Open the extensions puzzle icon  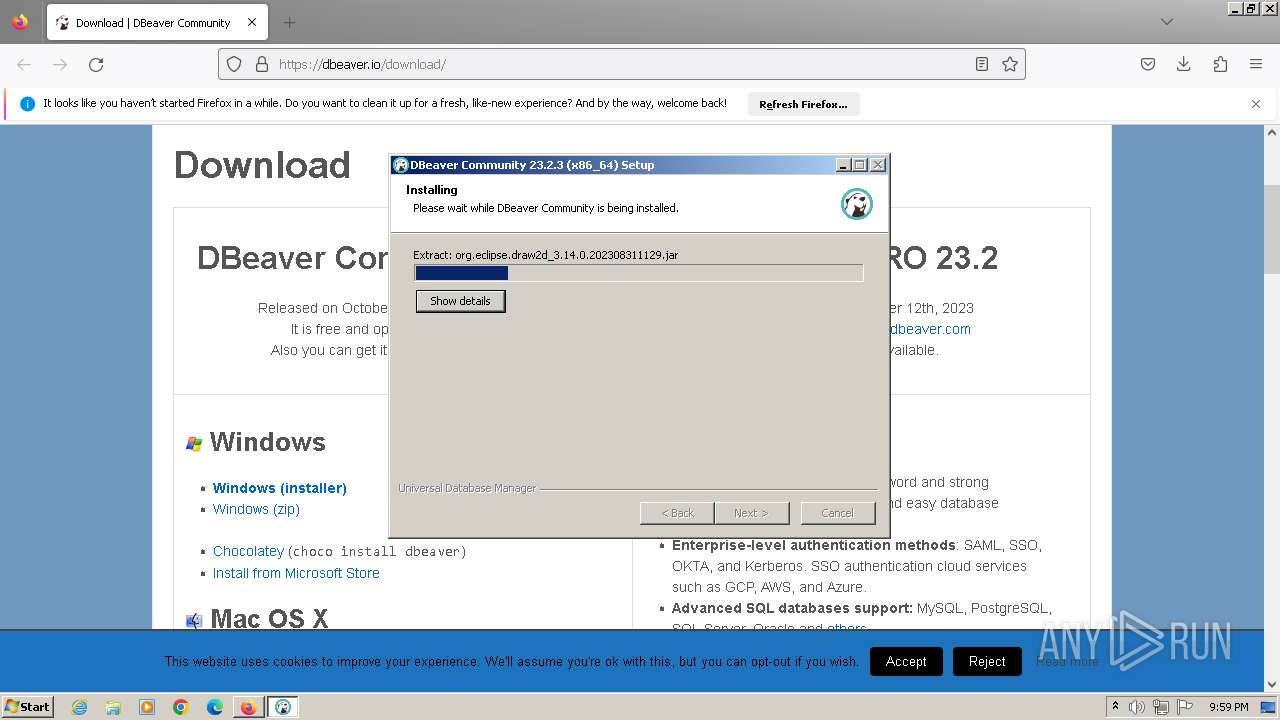point(1220,64)
